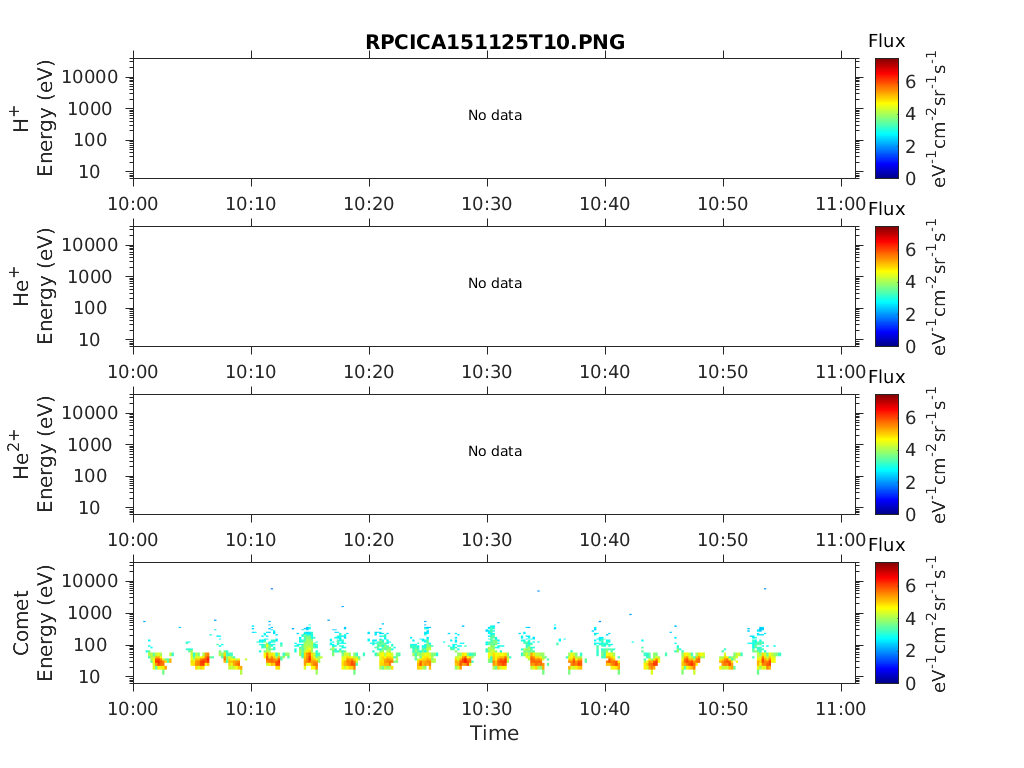Click the Comet ion burst near 10:15
The height and width of the screenshot is (768, 1024).
coord(308,650)
